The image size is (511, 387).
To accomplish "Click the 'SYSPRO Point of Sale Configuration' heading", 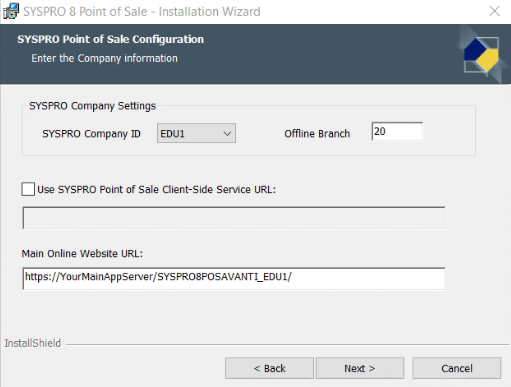I will click(x=110, y=39).
